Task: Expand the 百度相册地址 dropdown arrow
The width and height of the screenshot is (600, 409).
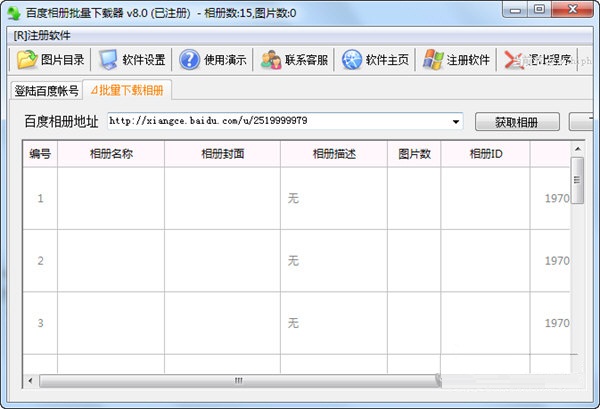Action: point(456,122)
